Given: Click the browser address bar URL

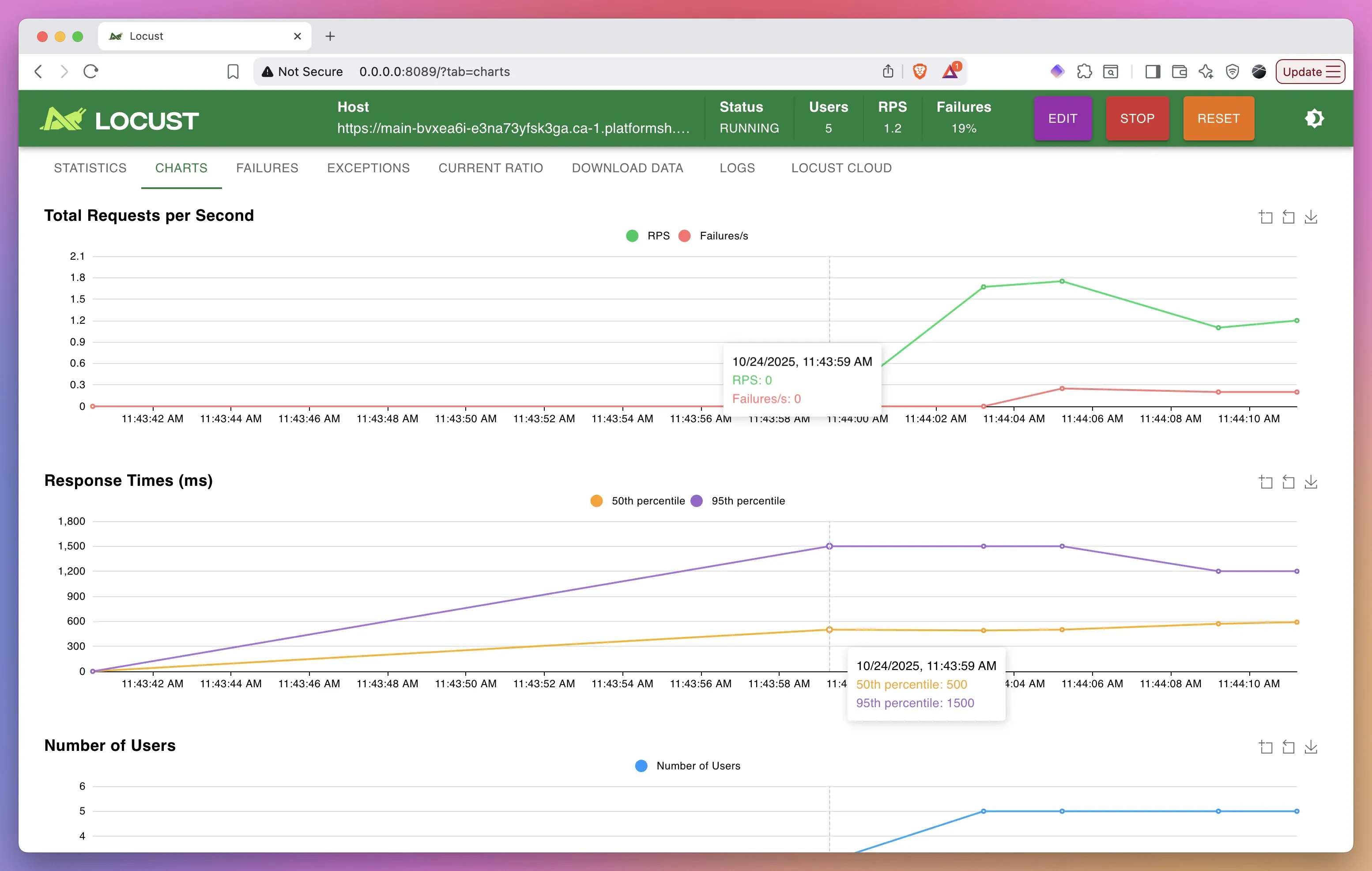Looking at the screenshot, I should pyautogui.click(x=434, y=71).
